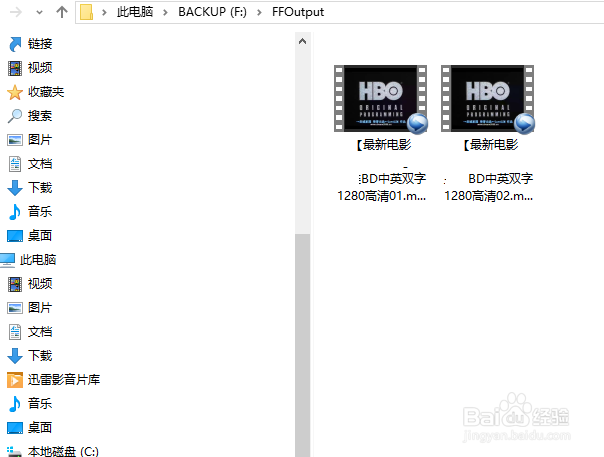Click the 迅雷影音片库 orange icon
The width and height of the screenshot is (604, 457).
click(15, 380)
